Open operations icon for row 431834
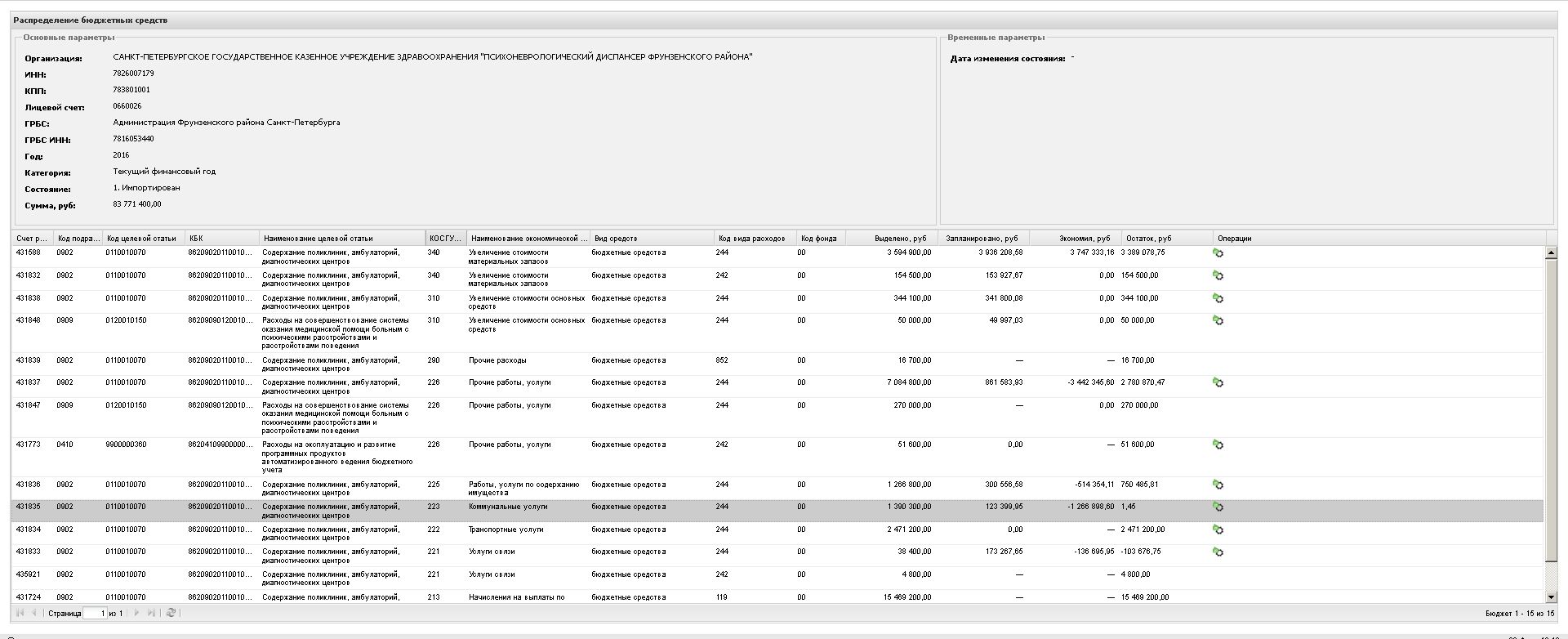The image size is (1568, 639). pyautogui.click(x=1218, y=530)
